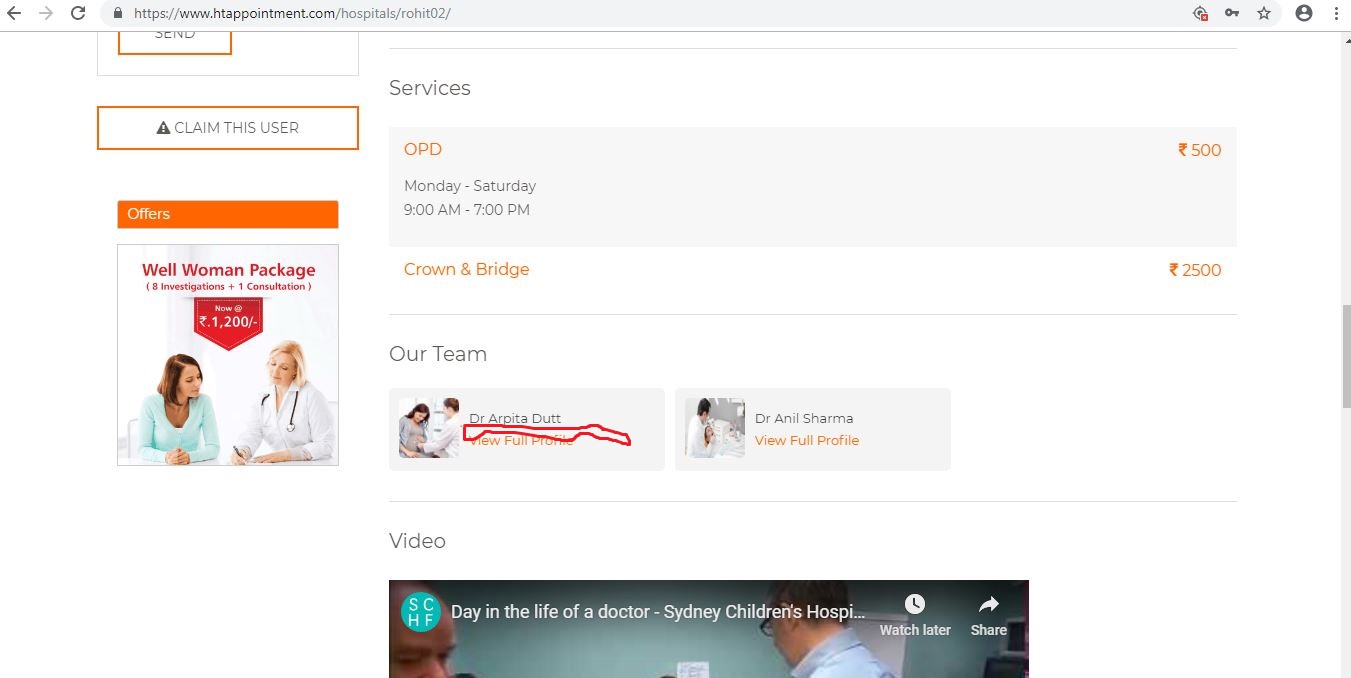Reload the page
The height and width of the screenshot is (678, 1351).
click(x=78, y=14)
